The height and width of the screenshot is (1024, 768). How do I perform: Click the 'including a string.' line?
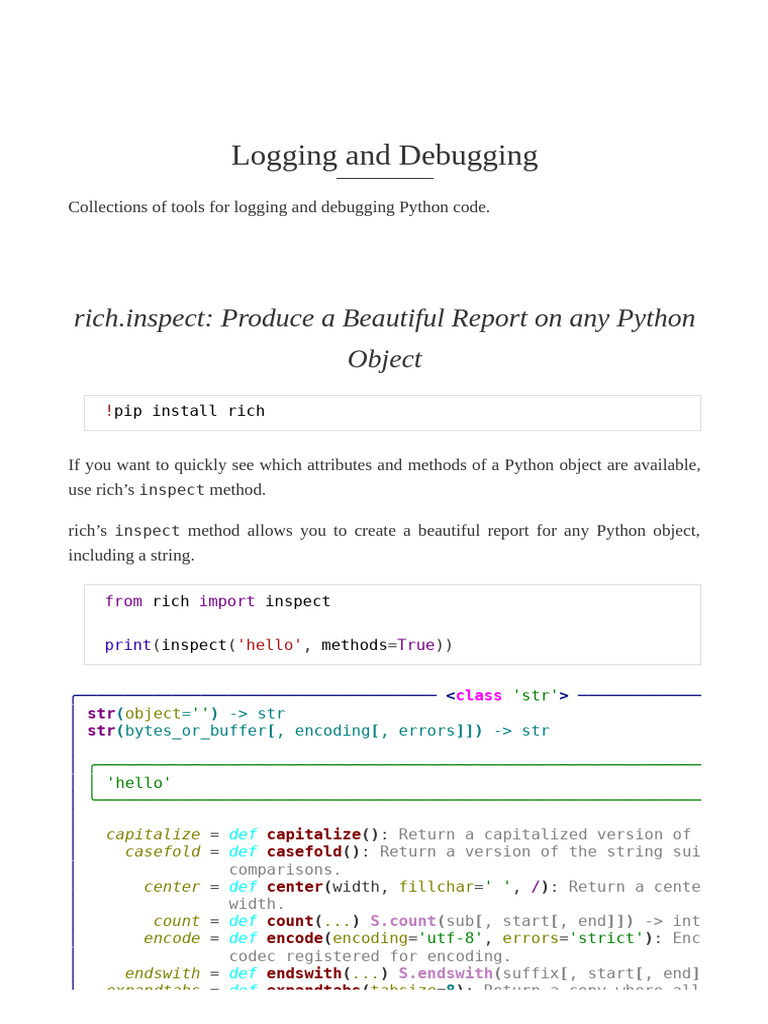point(131,556)
